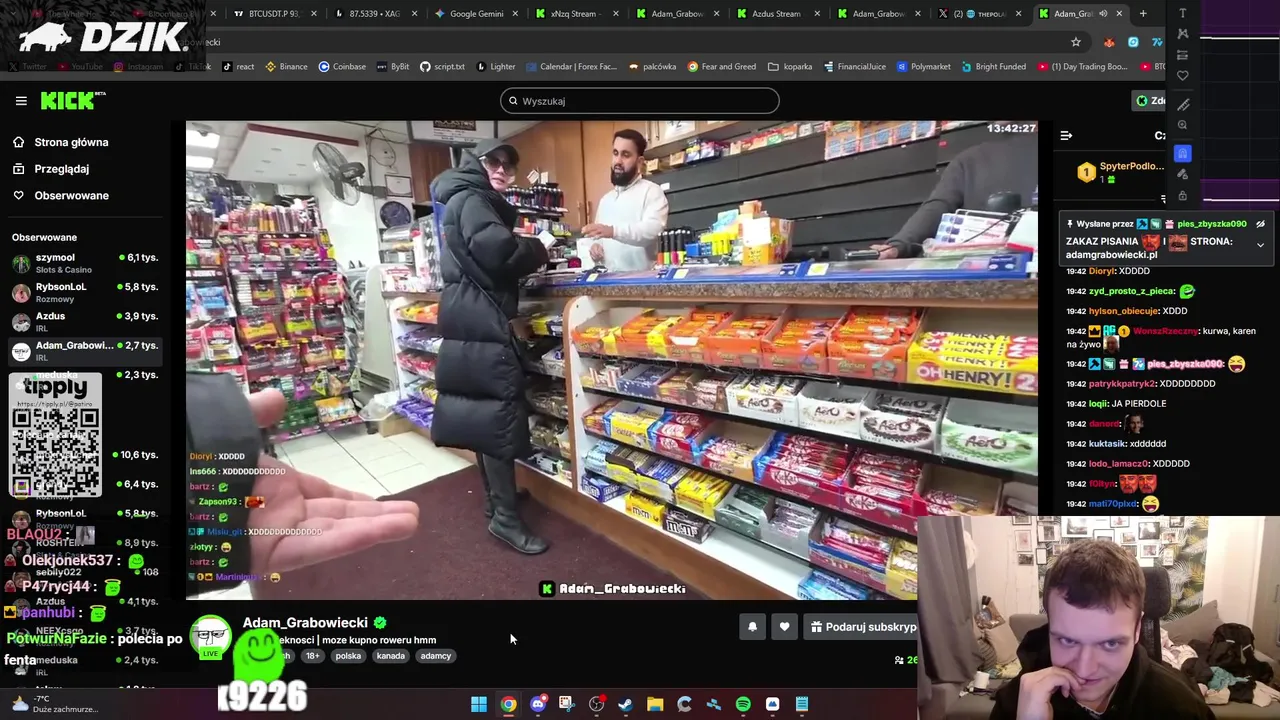This screenshot has width=1280, height=720.
Task: Open Steam from the taskbar
Action: tap(626, 704)
